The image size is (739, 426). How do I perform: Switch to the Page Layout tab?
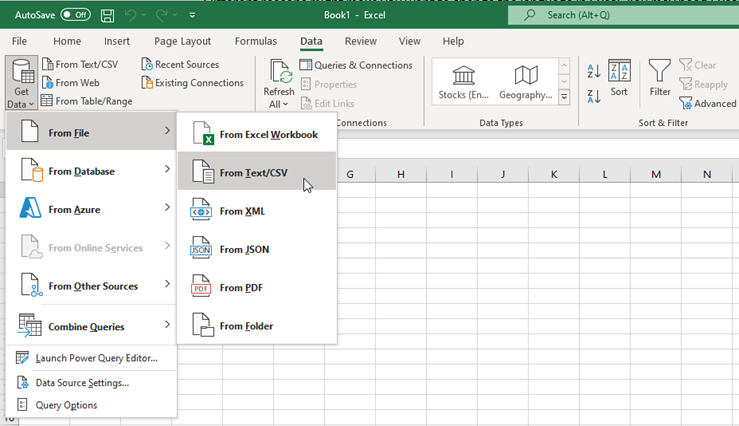182,41
